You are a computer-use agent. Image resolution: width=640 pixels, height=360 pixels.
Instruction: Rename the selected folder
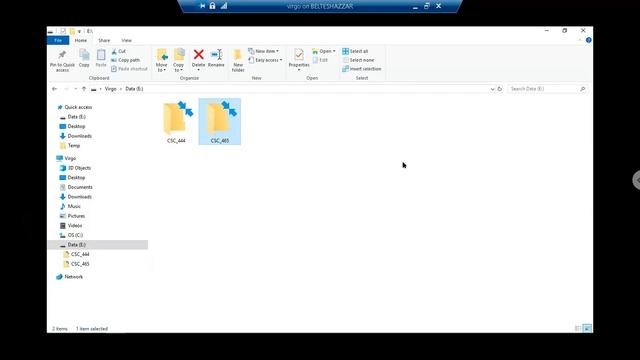[216, 58]
